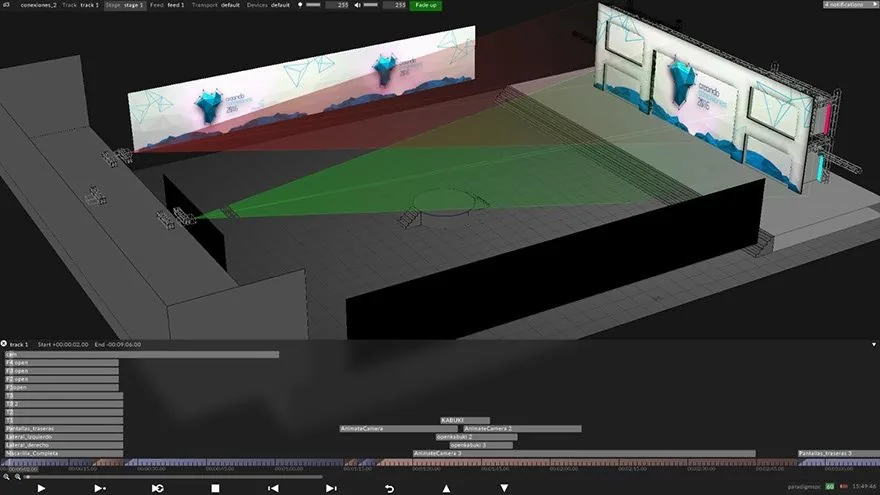Click the down triangle track arrow
This screenshot has height=495, width=880.
click(x=504, y=488)
